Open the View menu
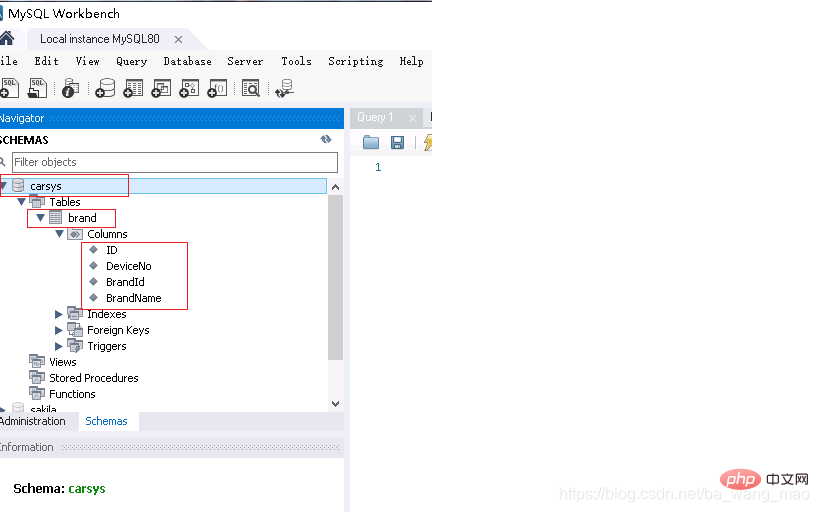This screenshot has height=512, width=819. pyautogui.click(x=87, y=61)
